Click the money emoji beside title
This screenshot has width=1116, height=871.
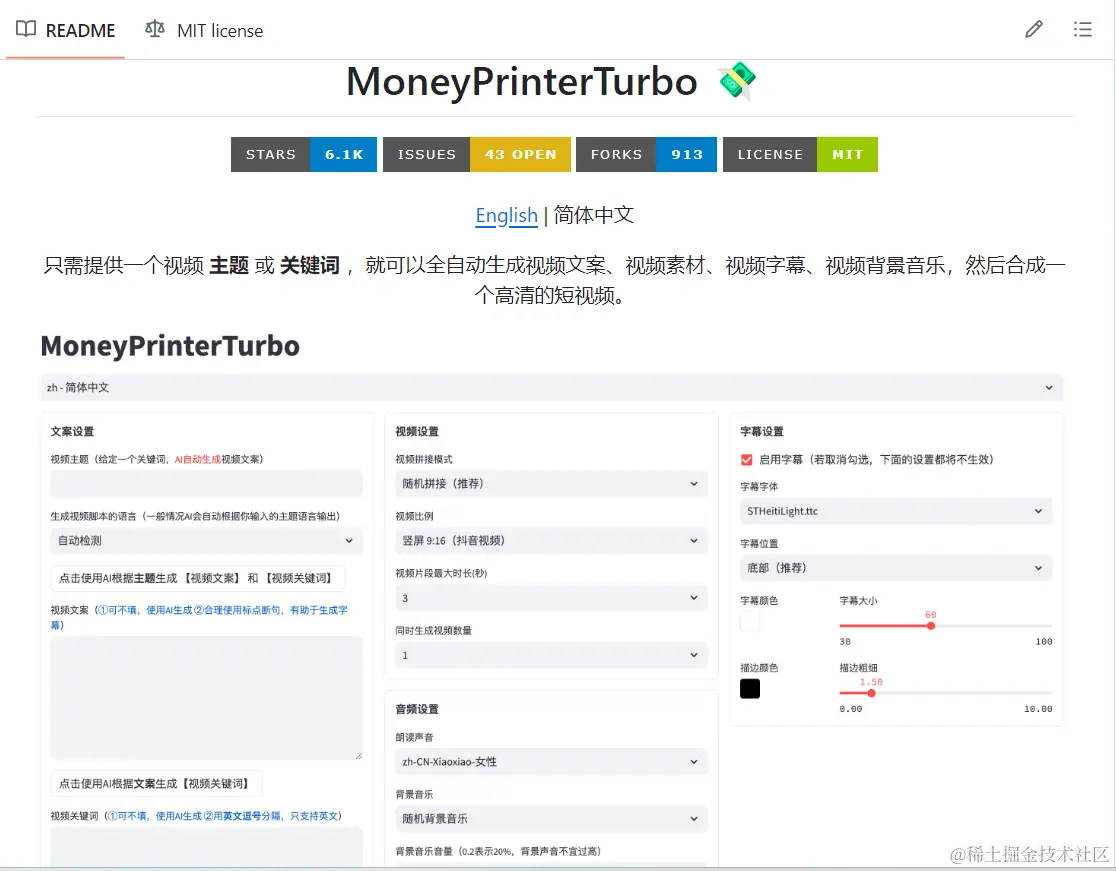pyautogui.click(x=737, y=80)
